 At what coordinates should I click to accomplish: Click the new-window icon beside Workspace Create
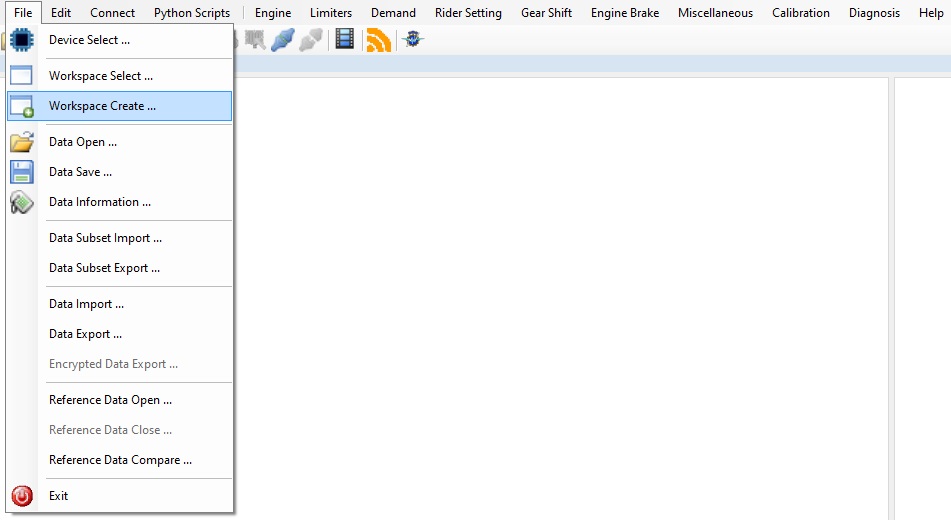(22, 106)
